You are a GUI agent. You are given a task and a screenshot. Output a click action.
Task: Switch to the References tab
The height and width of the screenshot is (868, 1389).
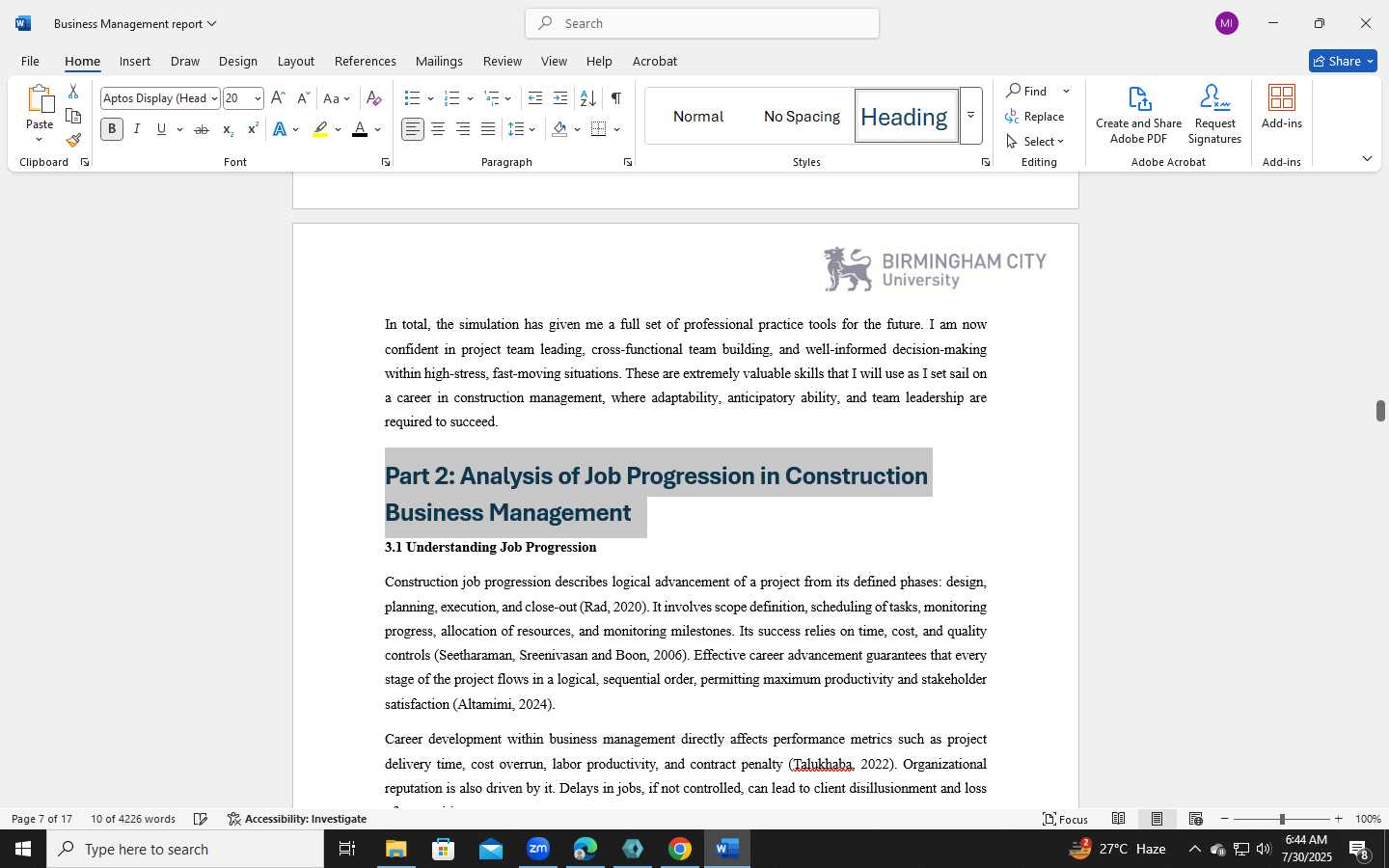[x=365, y=61]
